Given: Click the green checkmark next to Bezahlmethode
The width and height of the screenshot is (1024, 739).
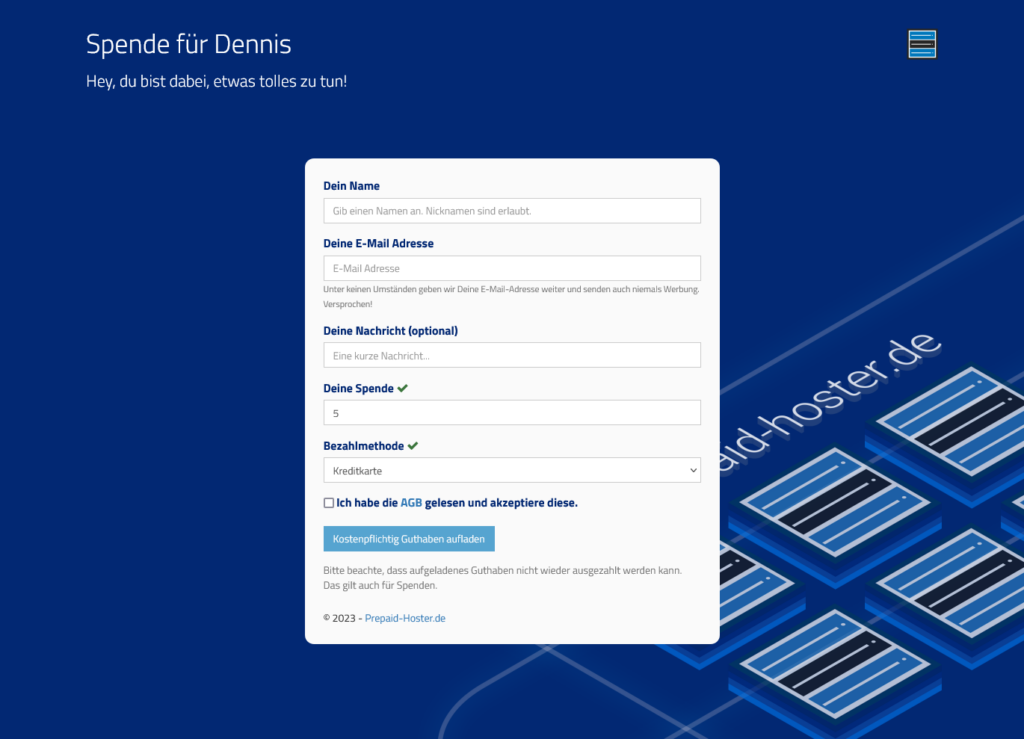Looking at the screenshot, I should pos(413,445).
